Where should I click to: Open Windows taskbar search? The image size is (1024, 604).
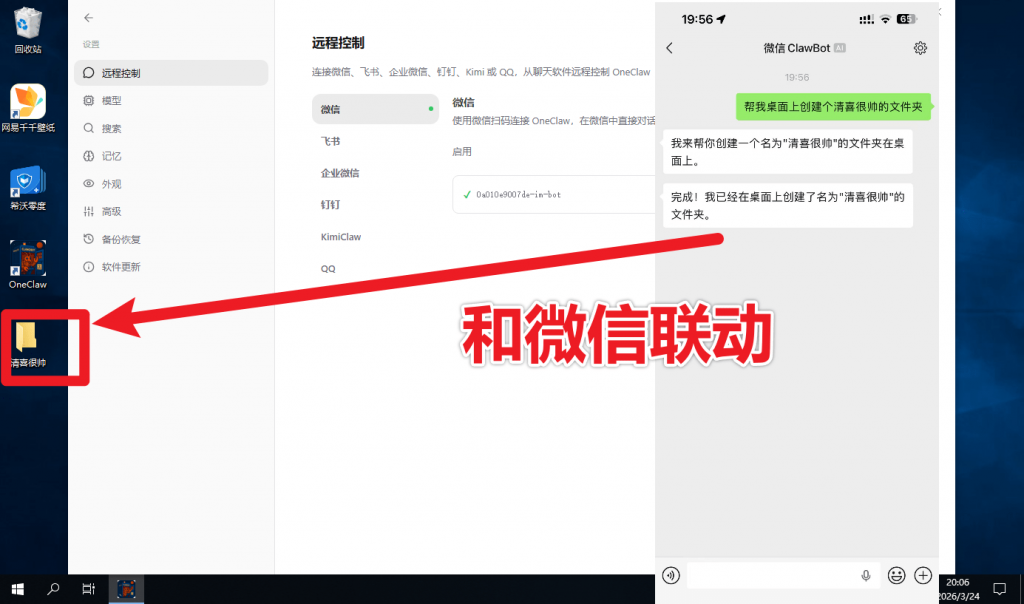(x=54, y=589)
